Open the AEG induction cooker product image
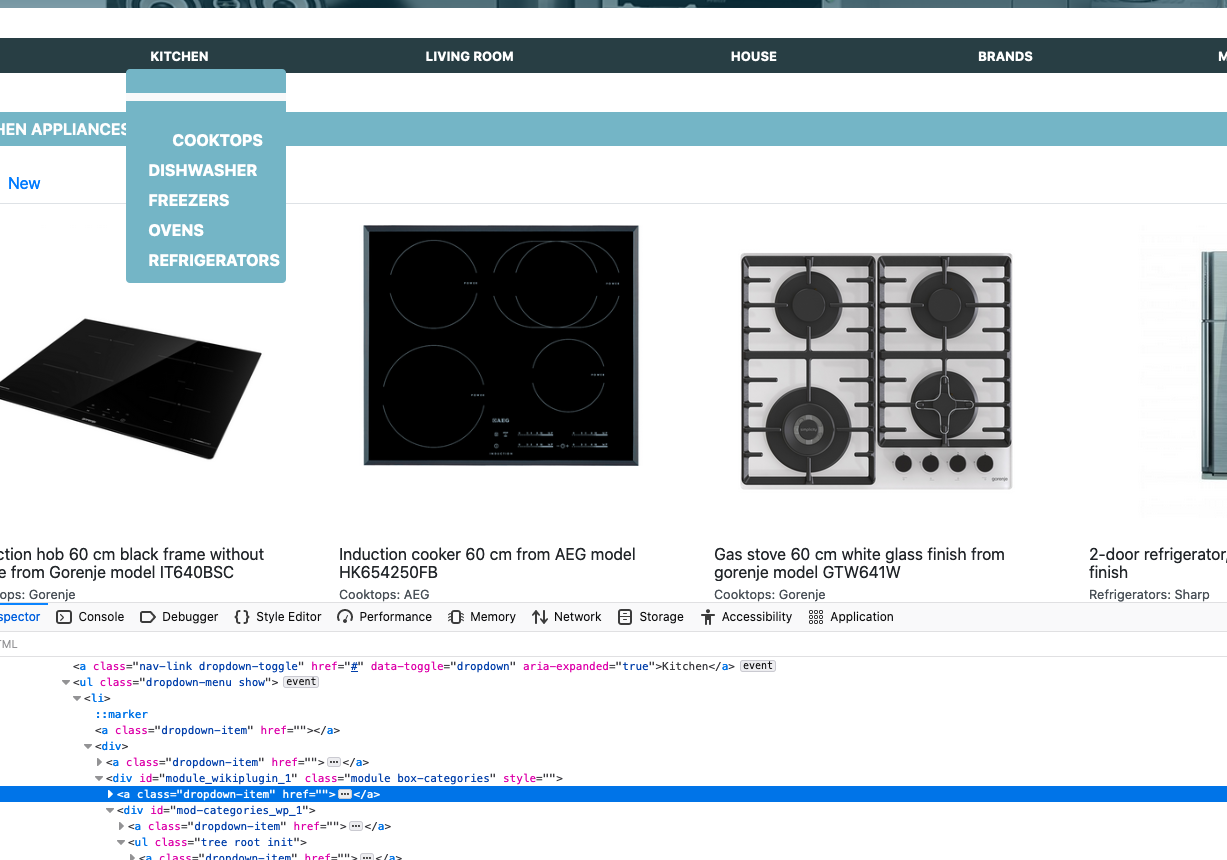The height and width of the screenshot is (860, 1227). (501, 345)
